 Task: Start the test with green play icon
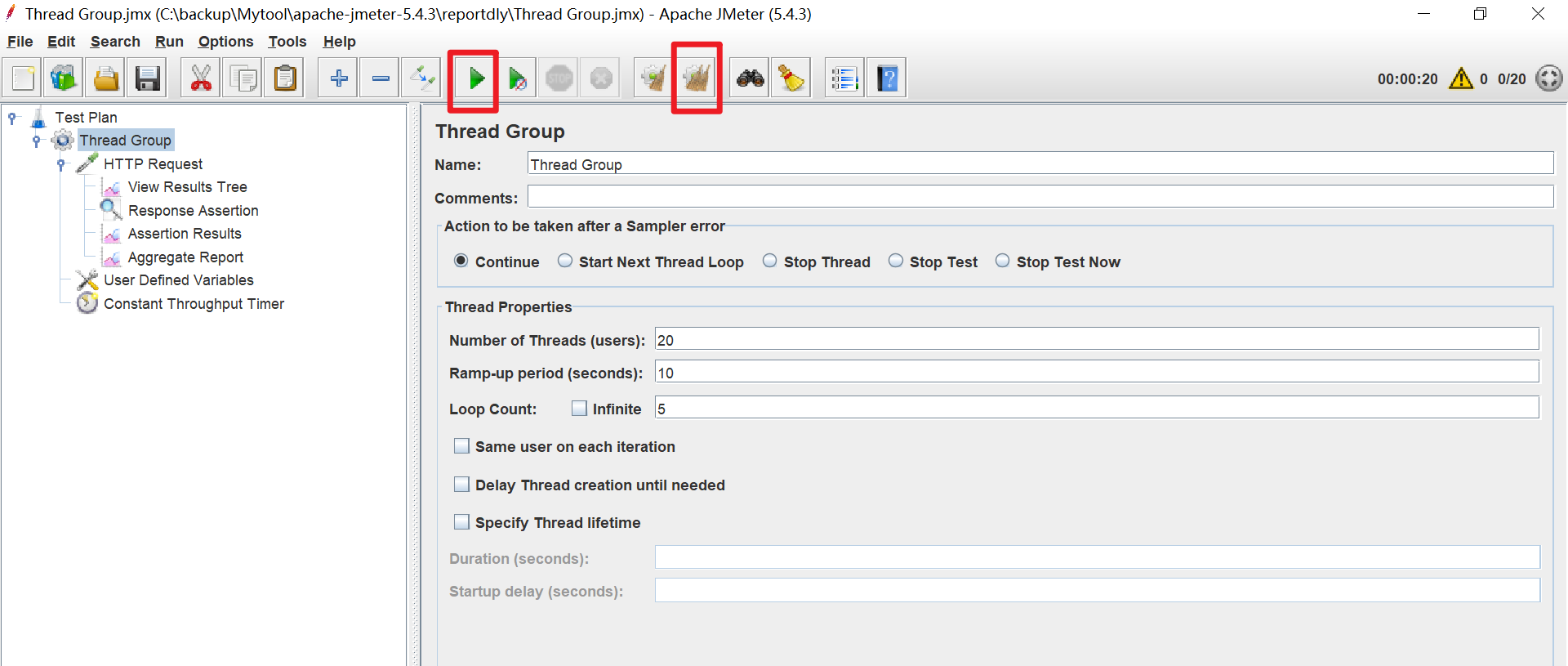[x=475, y=78]
